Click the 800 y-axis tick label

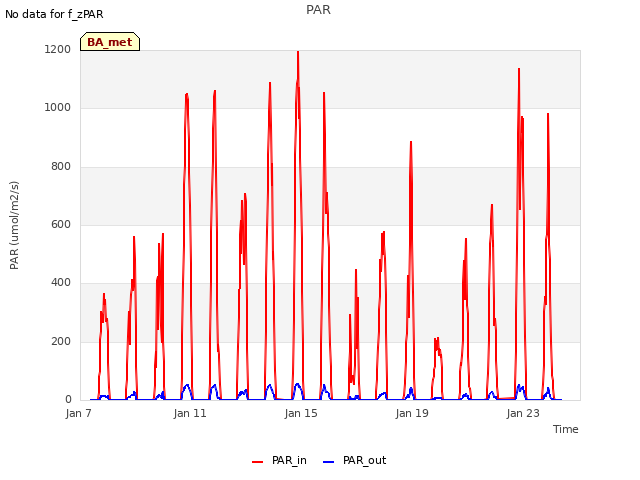[x=61, y=167]
